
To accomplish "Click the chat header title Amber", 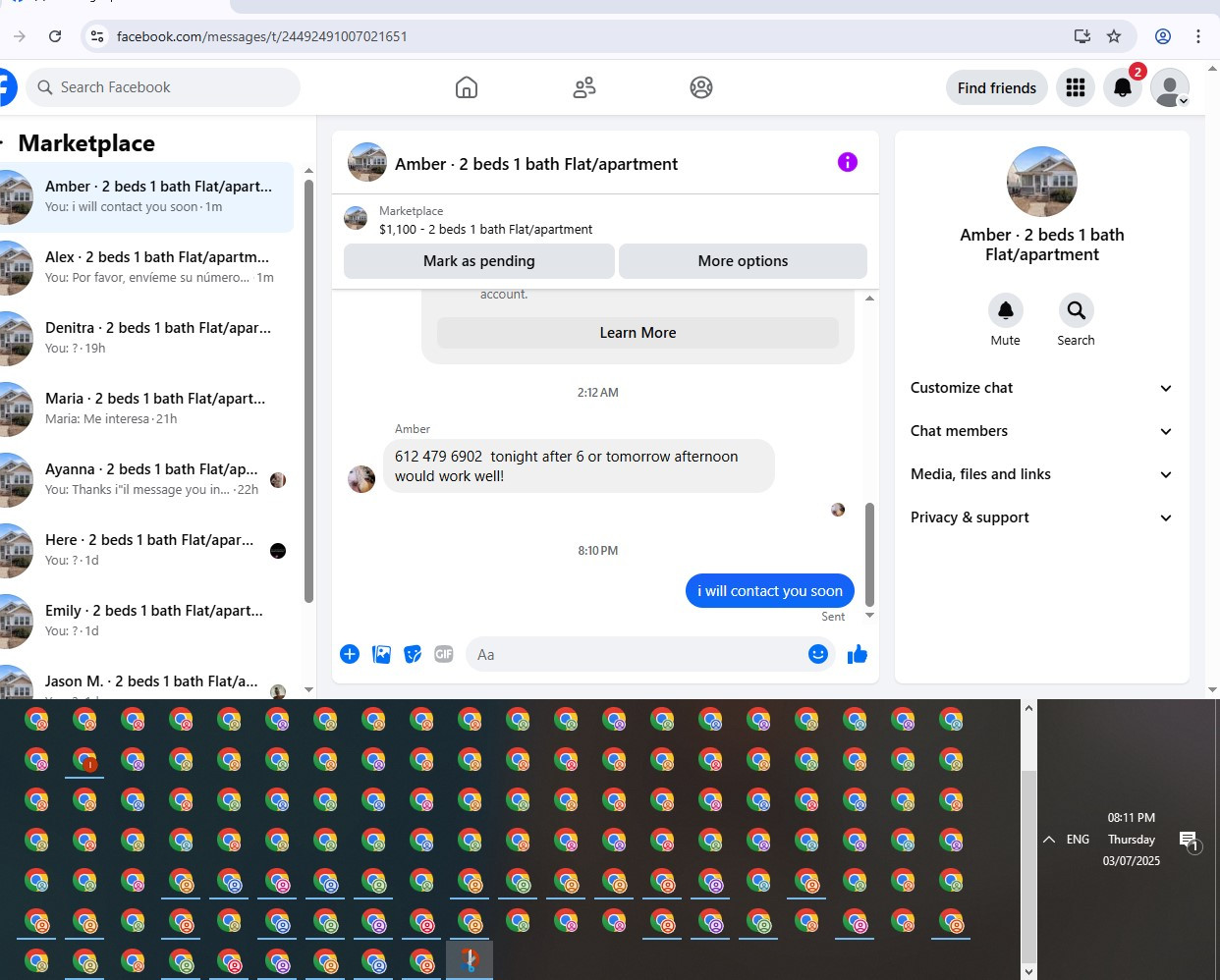I will tap(536, 164).
